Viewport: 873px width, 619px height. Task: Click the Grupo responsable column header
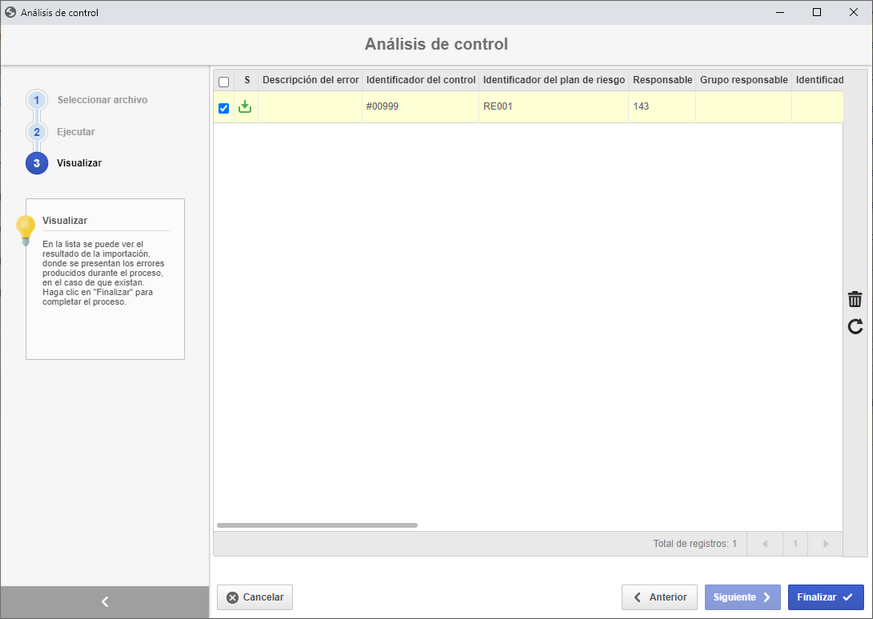pos(744,80)
